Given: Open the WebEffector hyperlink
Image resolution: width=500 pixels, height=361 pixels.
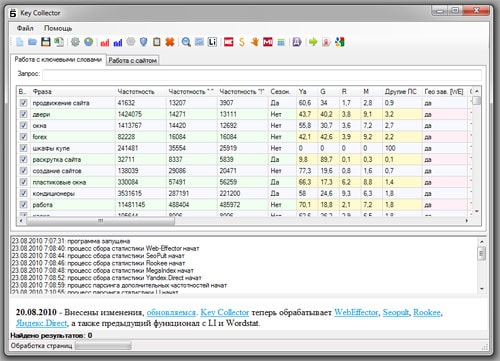Looking at the screenshot, I should point(356,312).
